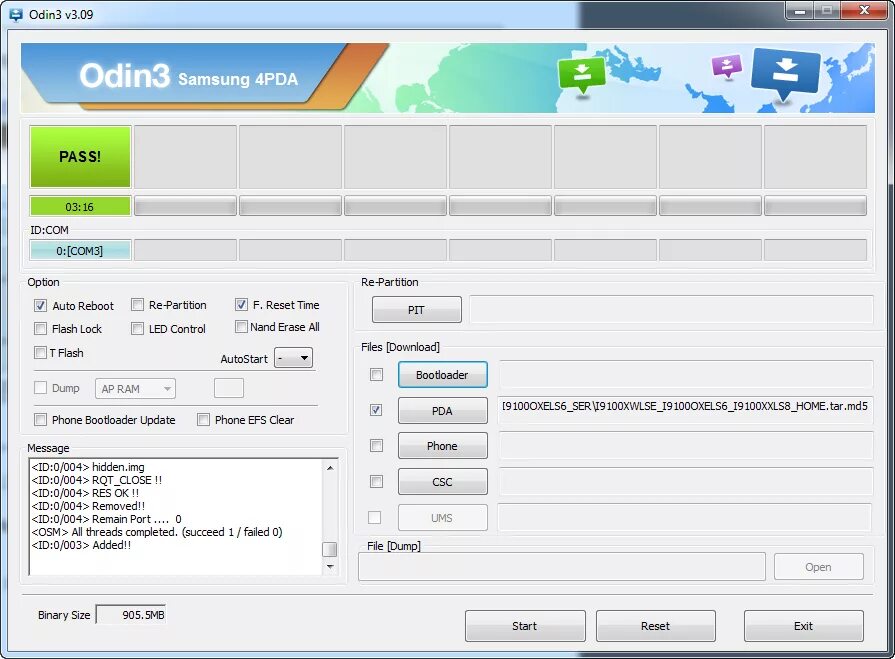895x659 pixels.
Task: Click the Bootloader file path field
Action: [x=686, y=374]
